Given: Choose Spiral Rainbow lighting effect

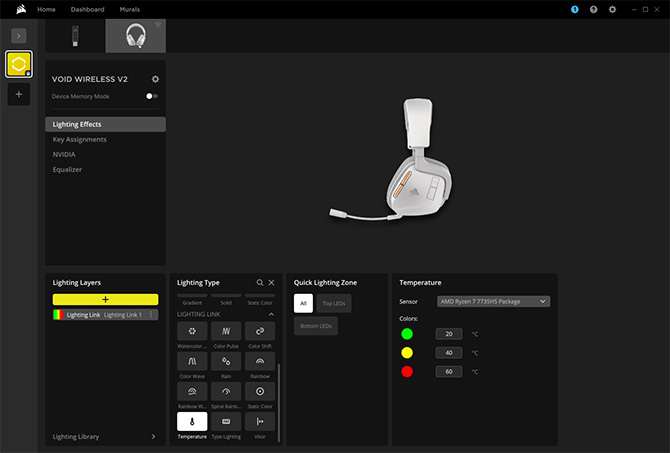Looking at the screenshot, I should pos(226,391).
